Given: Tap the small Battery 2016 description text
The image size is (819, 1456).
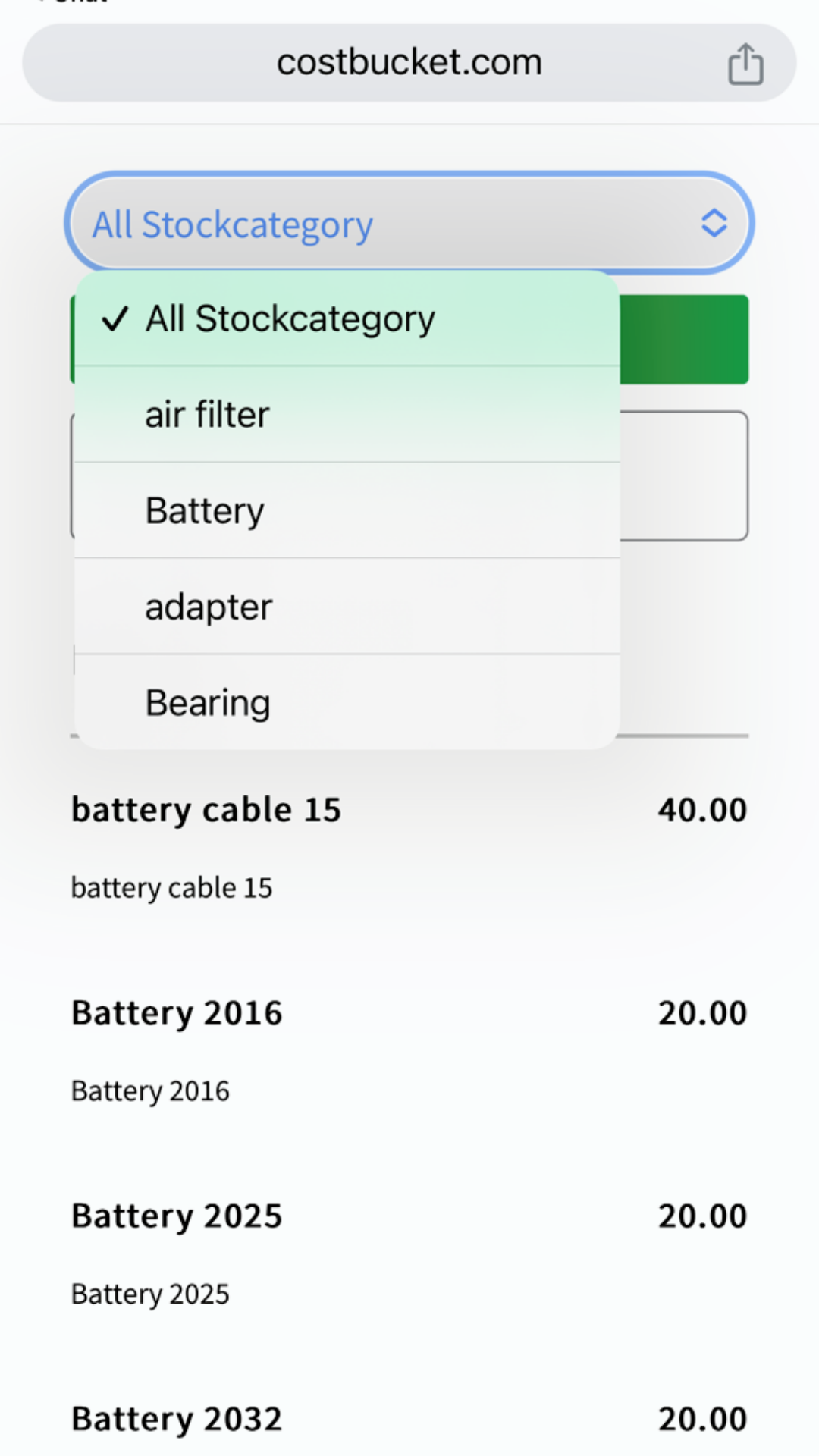Looking at the screenshot, I should (x=150, y=1091).
